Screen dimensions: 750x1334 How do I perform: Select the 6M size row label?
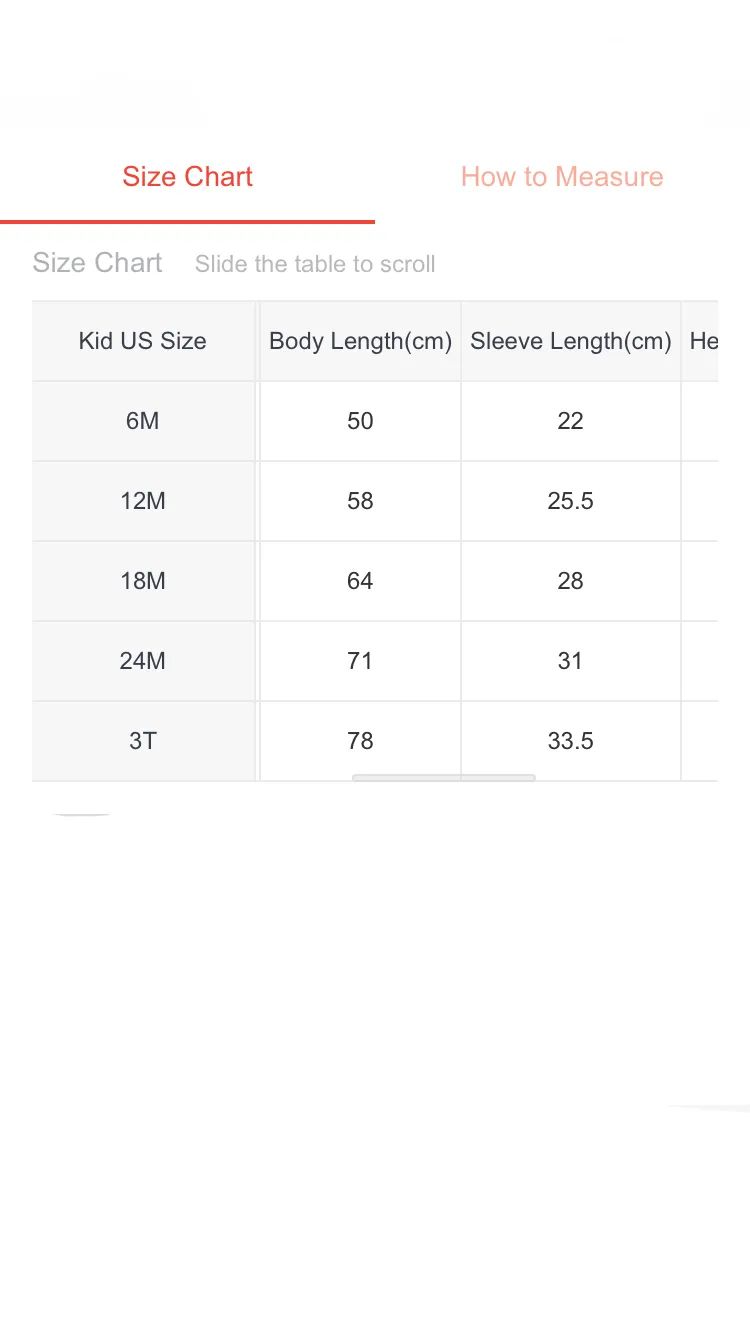(x=143, y=421)
